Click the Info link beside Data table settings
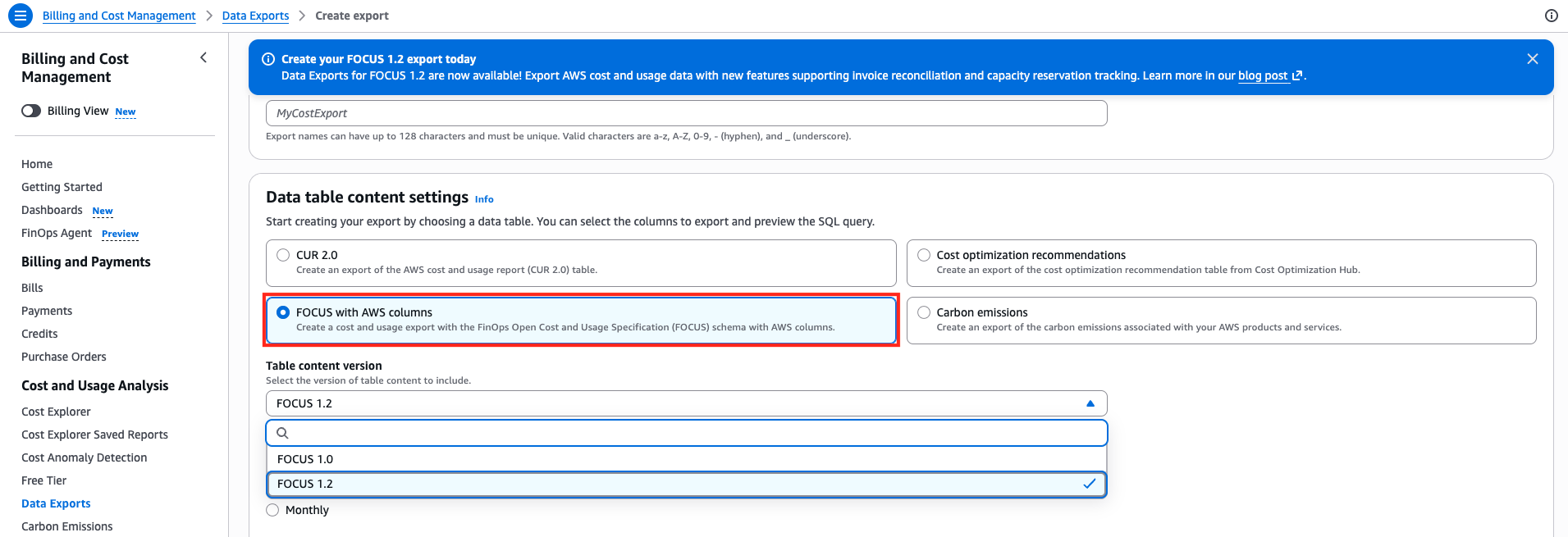The image size is (1568, 537). pos(484,199)
